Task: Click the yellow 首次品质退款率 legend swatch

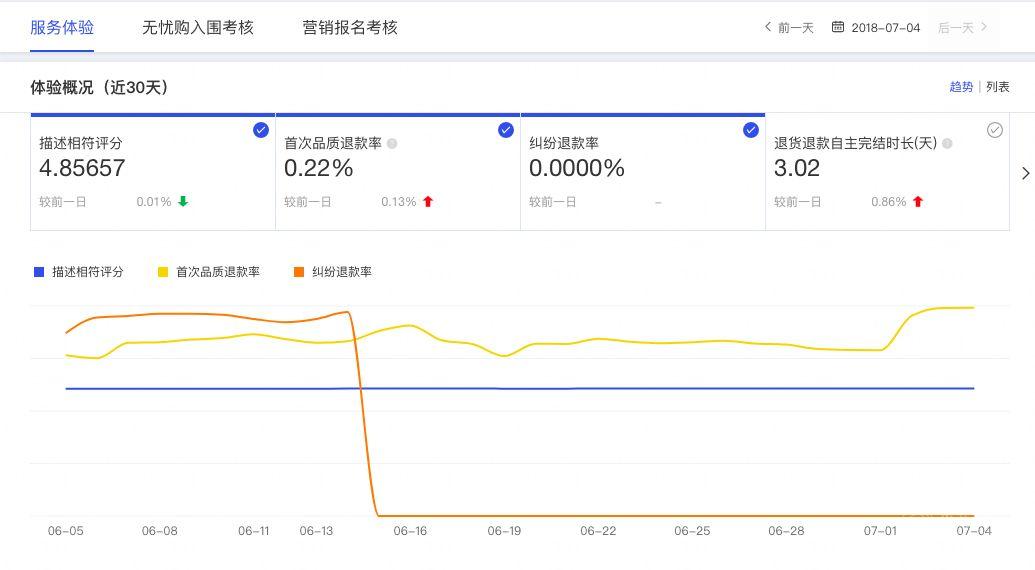Action: tap(163, 272)
